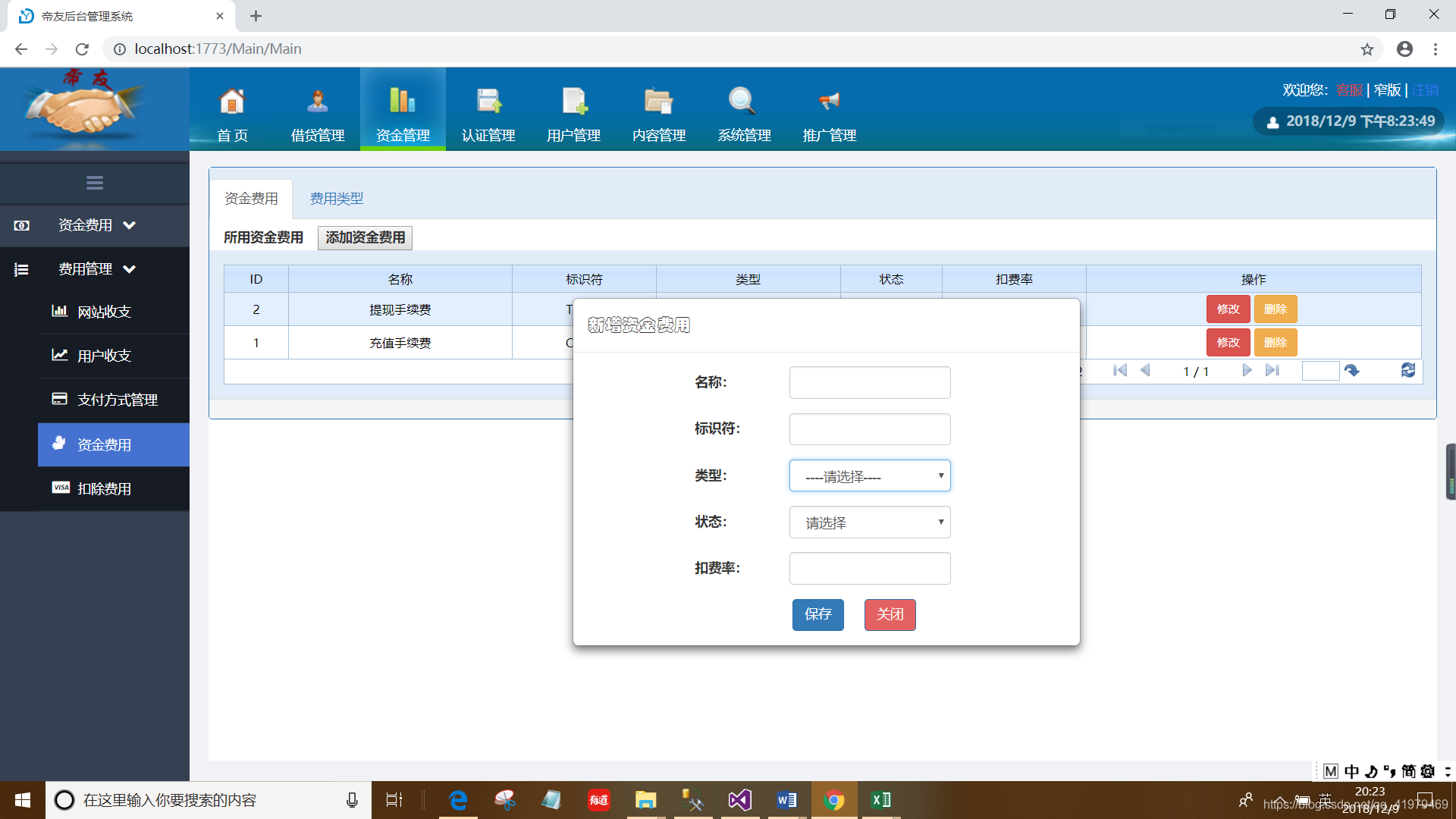
Task: Go to previous page arrow
Action: (x=1146, y=370)
